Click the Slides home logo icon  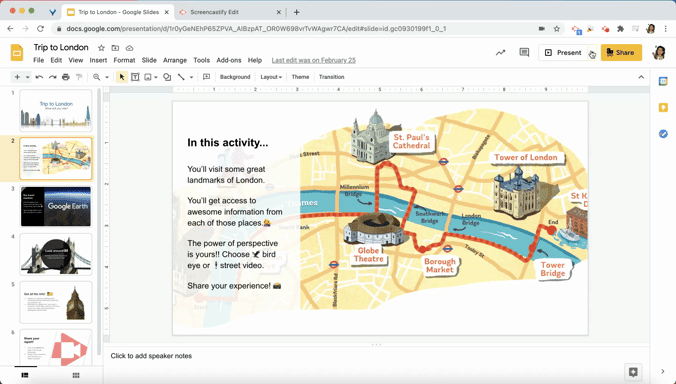[17, 53]
